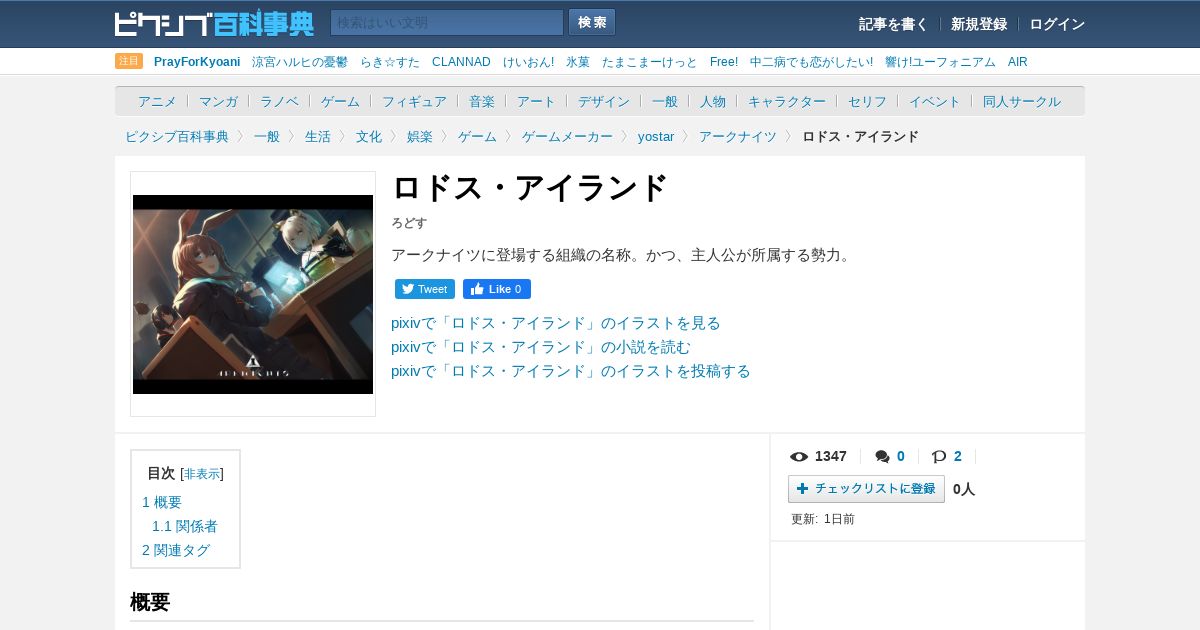Open works count 2 link
The height and width of the screenshot is (630, 1200).
[958, 456]
